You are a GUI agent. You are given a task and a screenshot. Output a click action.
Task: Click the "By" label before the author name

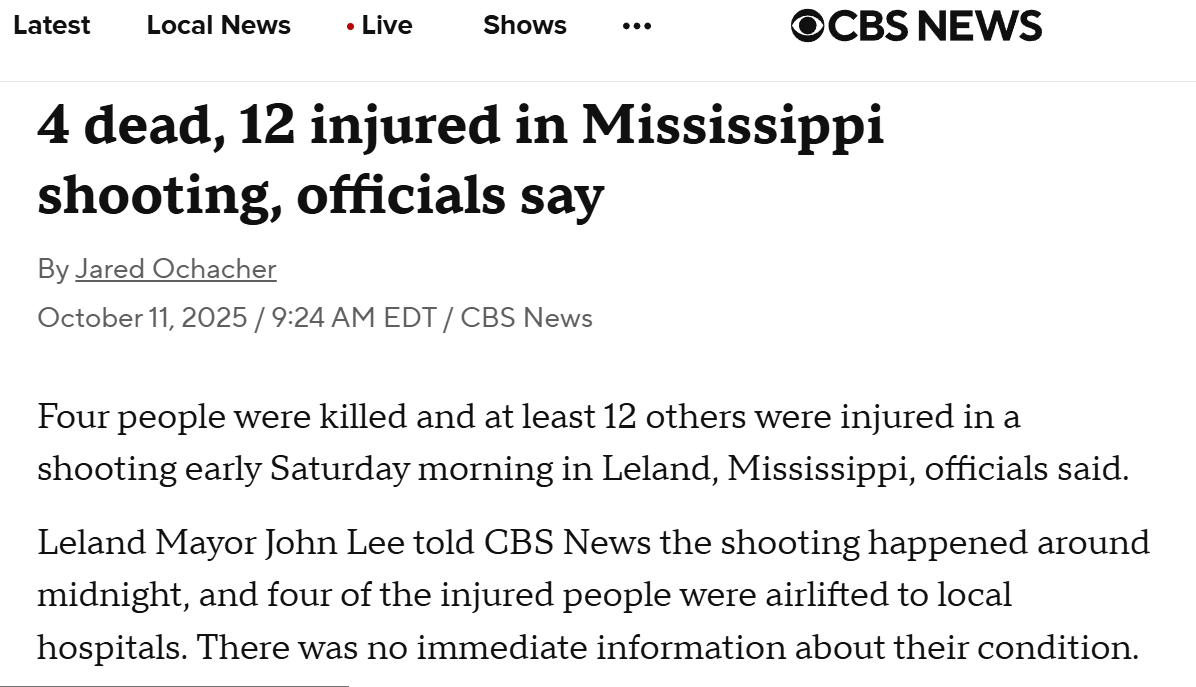53,269
